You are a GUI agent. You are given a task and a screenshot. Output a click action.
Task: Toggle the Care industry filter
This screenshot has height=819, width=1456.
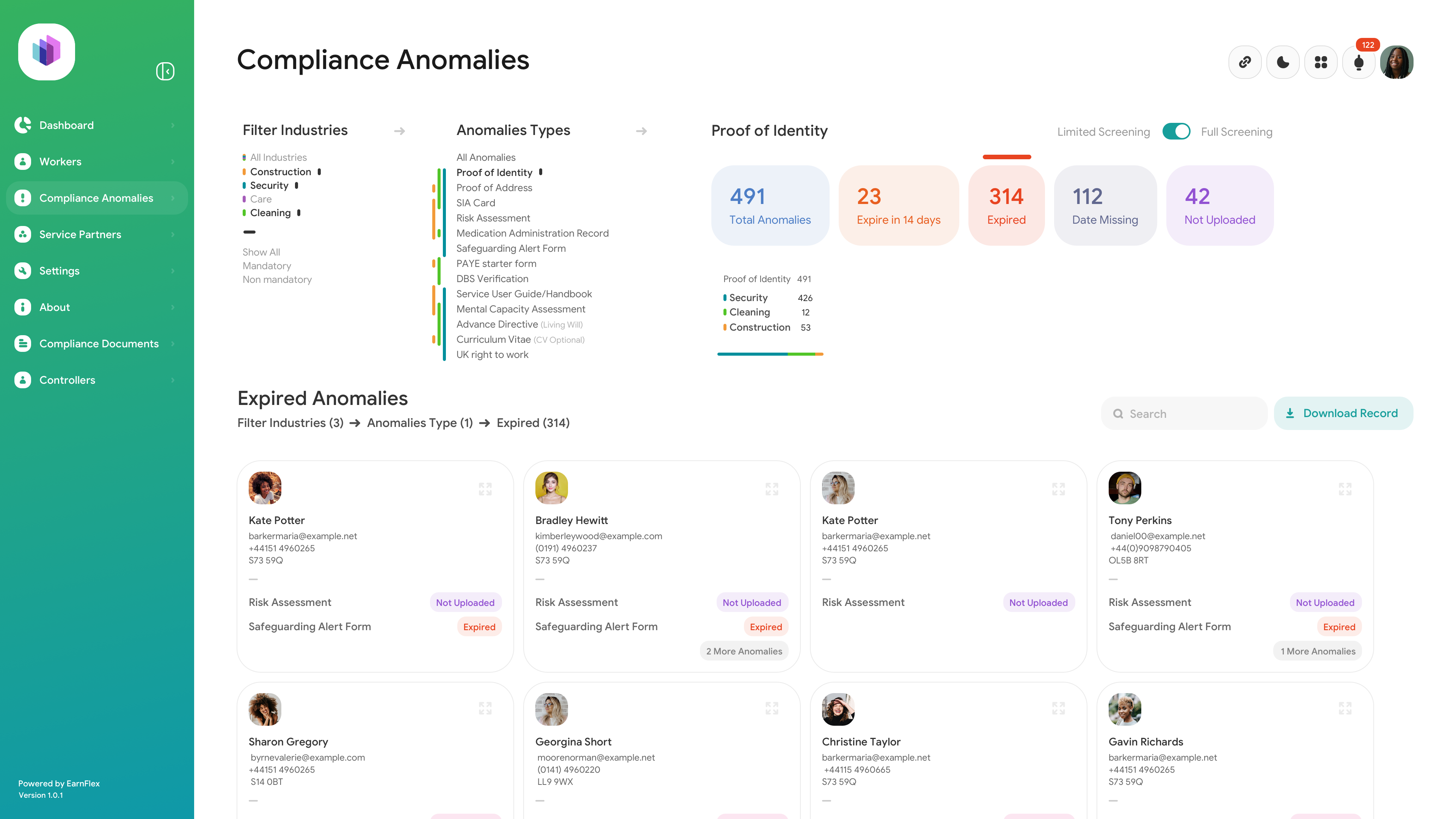(257, 199)
